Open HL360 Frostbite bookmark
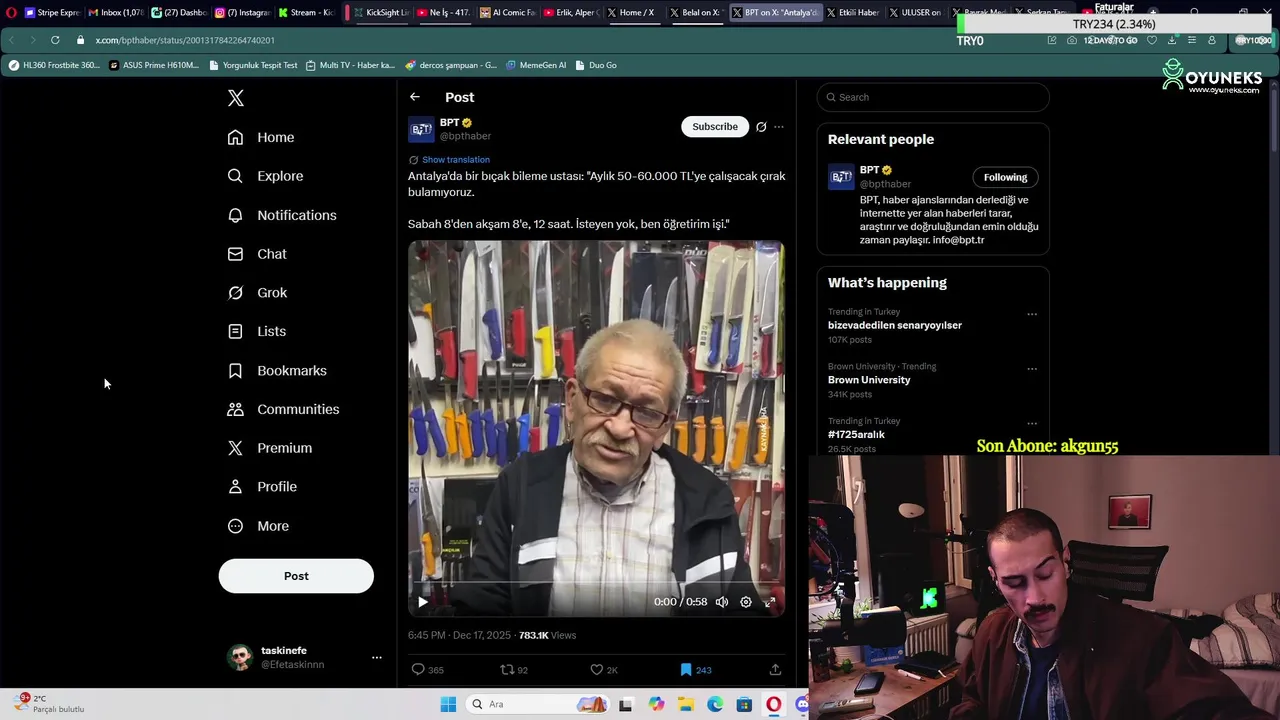 (x=54, y=65)
